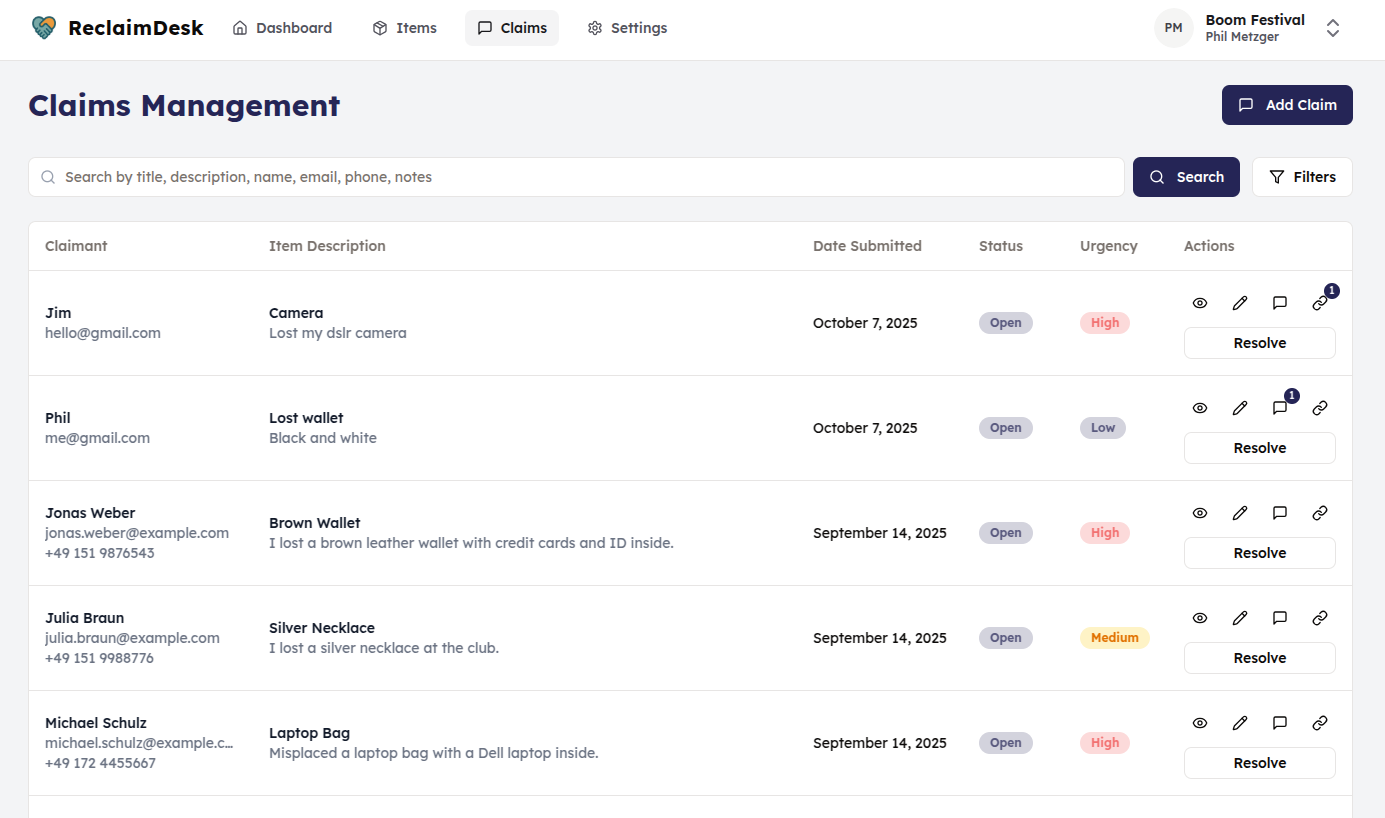Resolve Jonas Weber's brown wallet claim
This screenshot has height=818, width=1385.
click(1259, 552)
